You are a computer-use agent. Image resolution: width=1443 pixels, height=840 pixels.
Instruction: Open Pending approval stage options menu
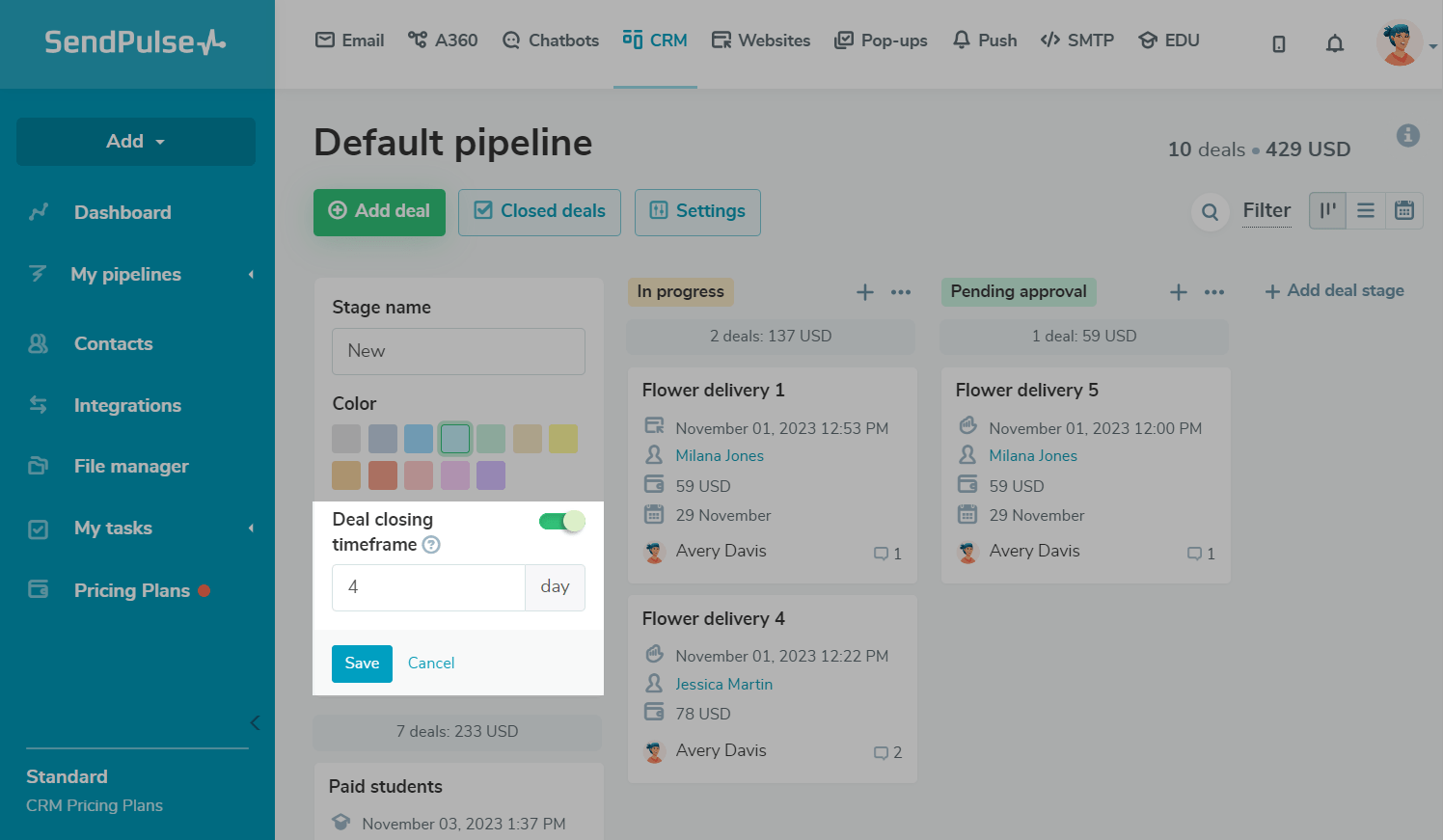1214,292
